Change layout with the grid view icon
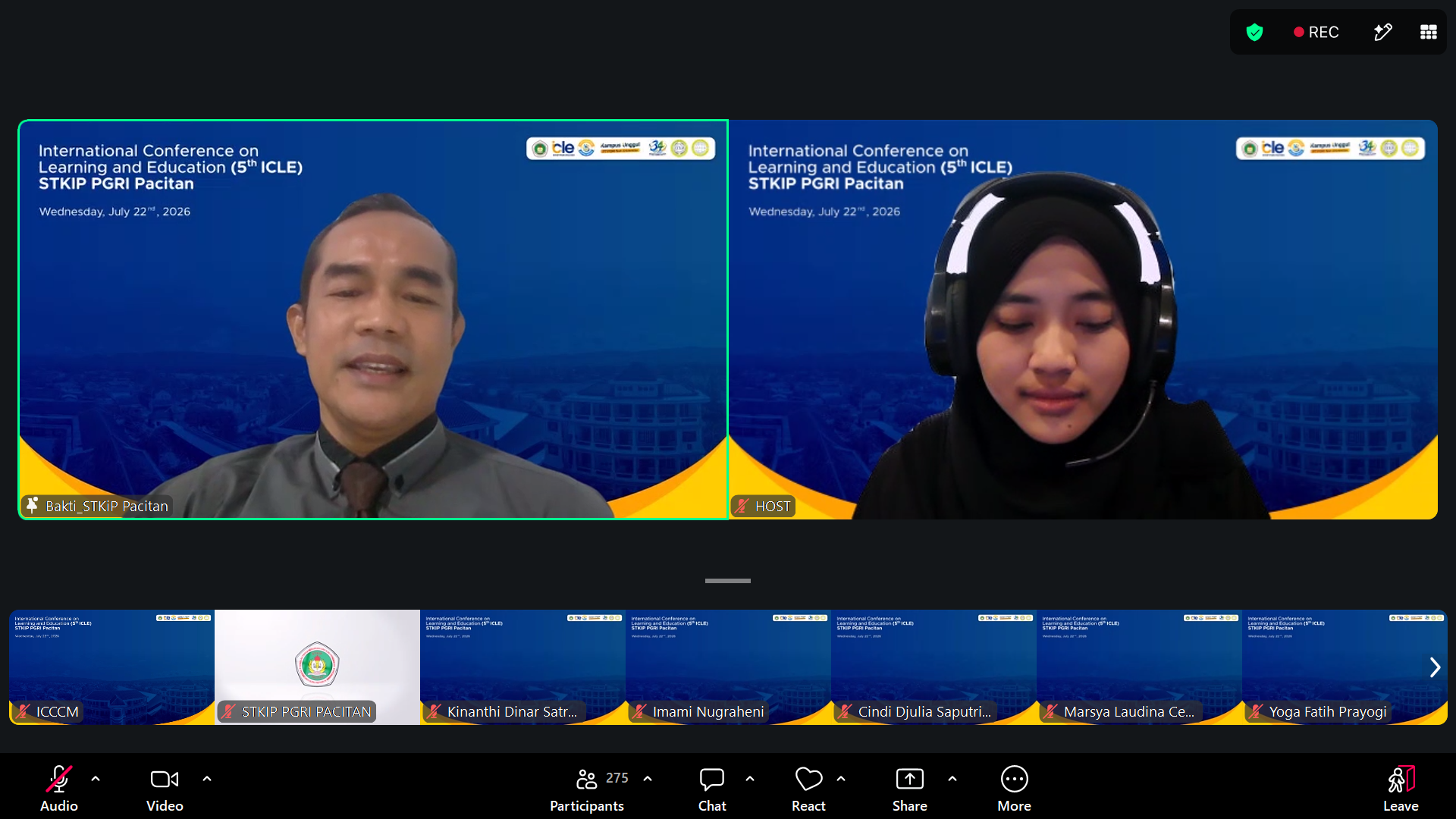The width and height of the screenshot is (1456, 819). pyautogui.click(x=1428, y=32)
